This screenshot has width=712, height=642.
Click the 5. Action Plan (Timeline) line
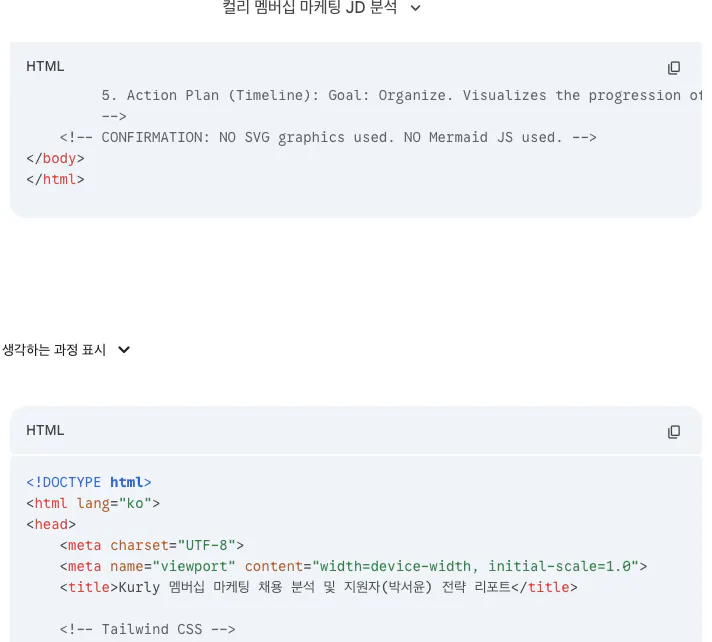[x=401, y=95]
